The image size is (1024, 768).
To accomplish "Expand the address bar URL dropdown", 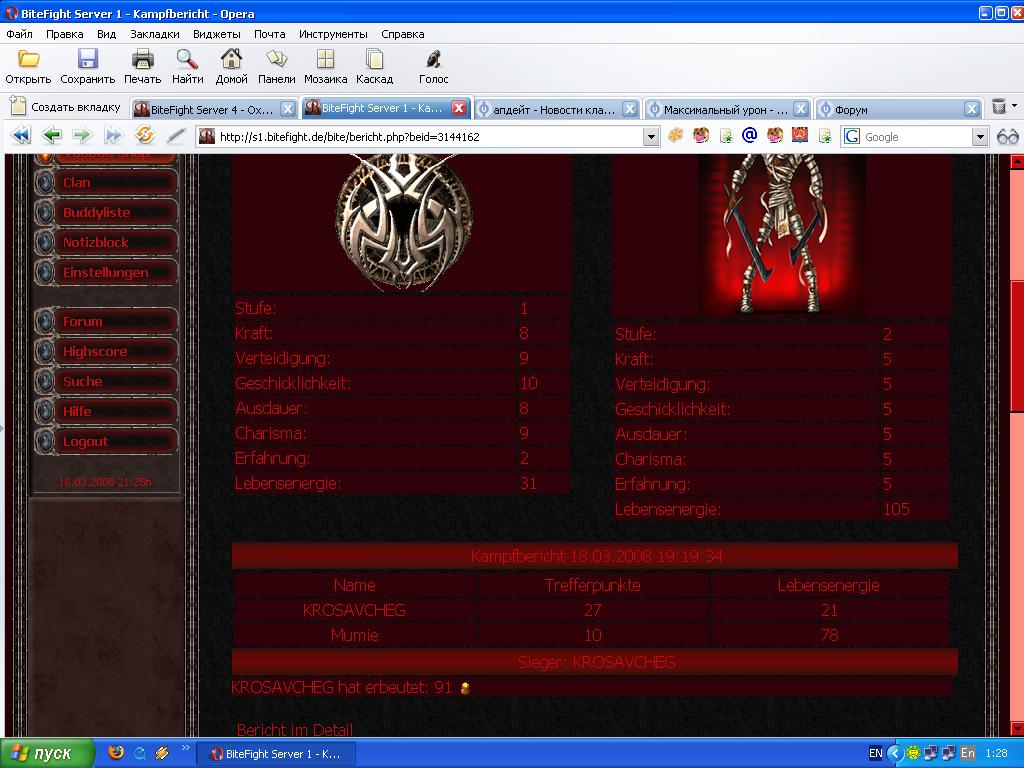I will 651,137.
